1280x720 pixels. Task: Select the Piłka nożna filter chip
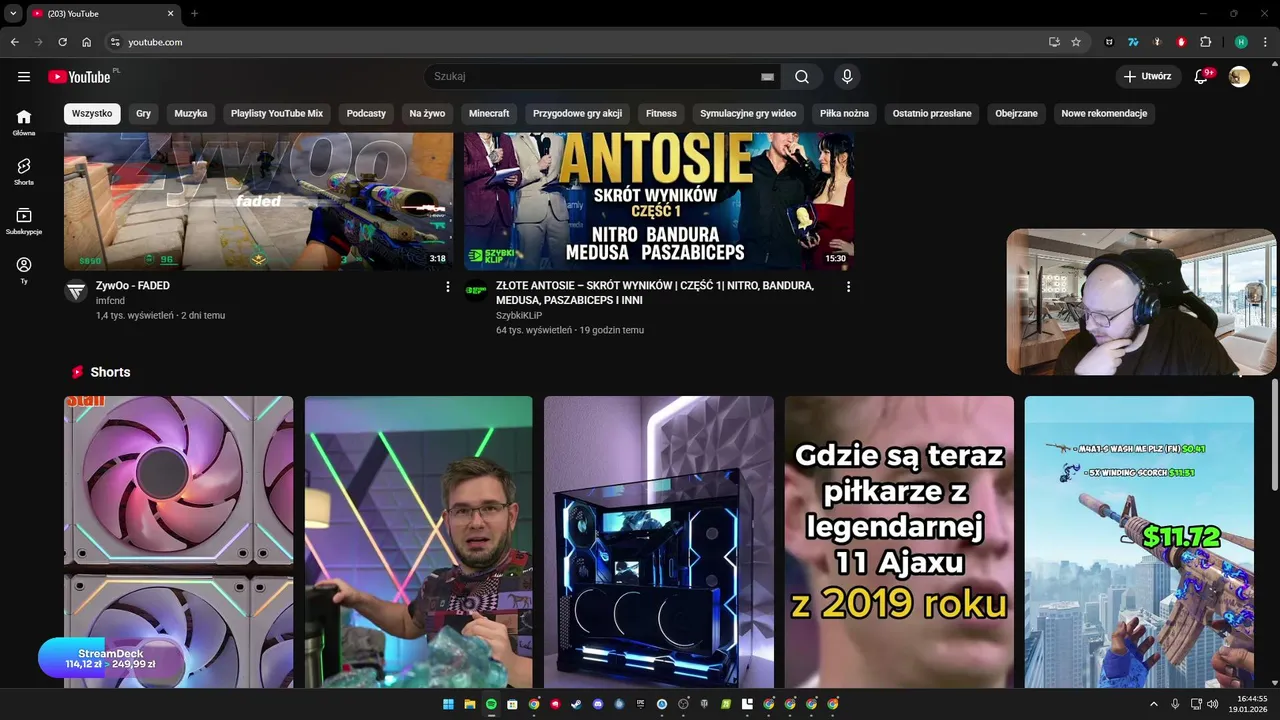(844, 114)
